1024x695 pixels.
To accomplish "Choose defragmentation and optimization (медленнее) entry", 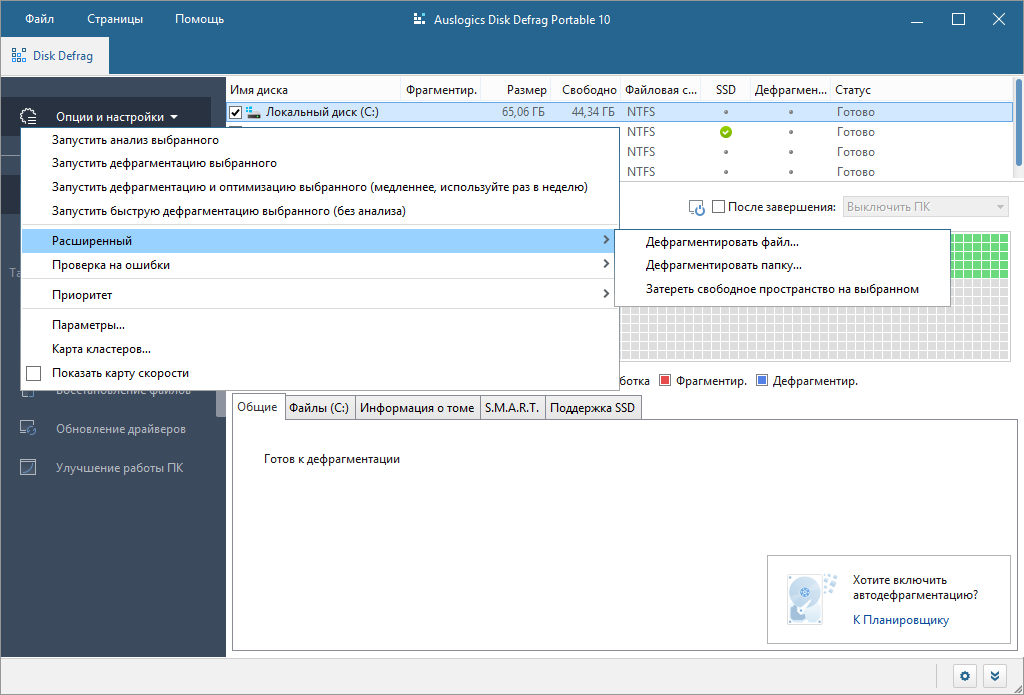I will click(x=320, y=187).
